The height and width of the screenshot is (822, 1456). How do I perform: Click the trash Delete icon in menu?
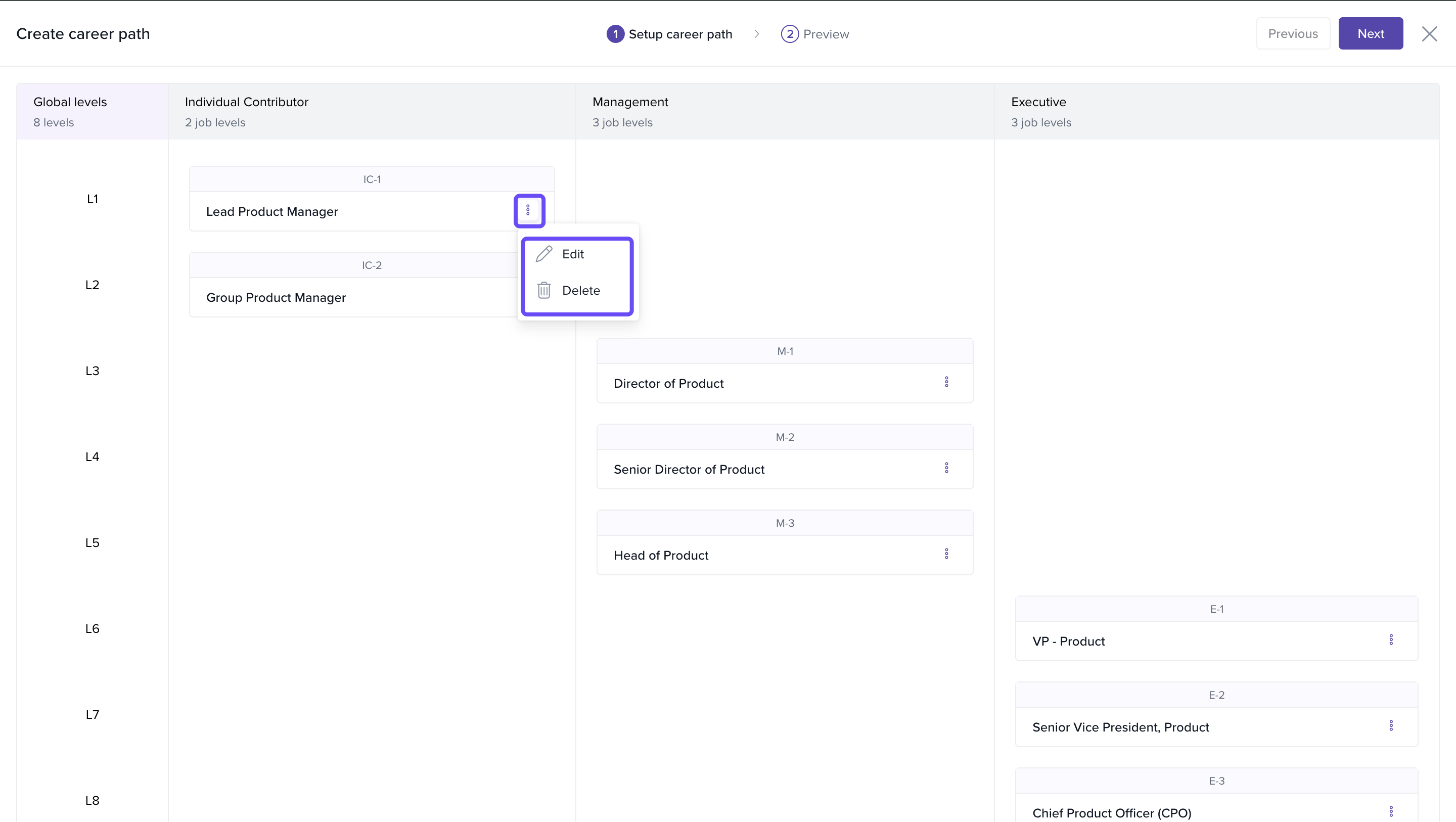544,290
